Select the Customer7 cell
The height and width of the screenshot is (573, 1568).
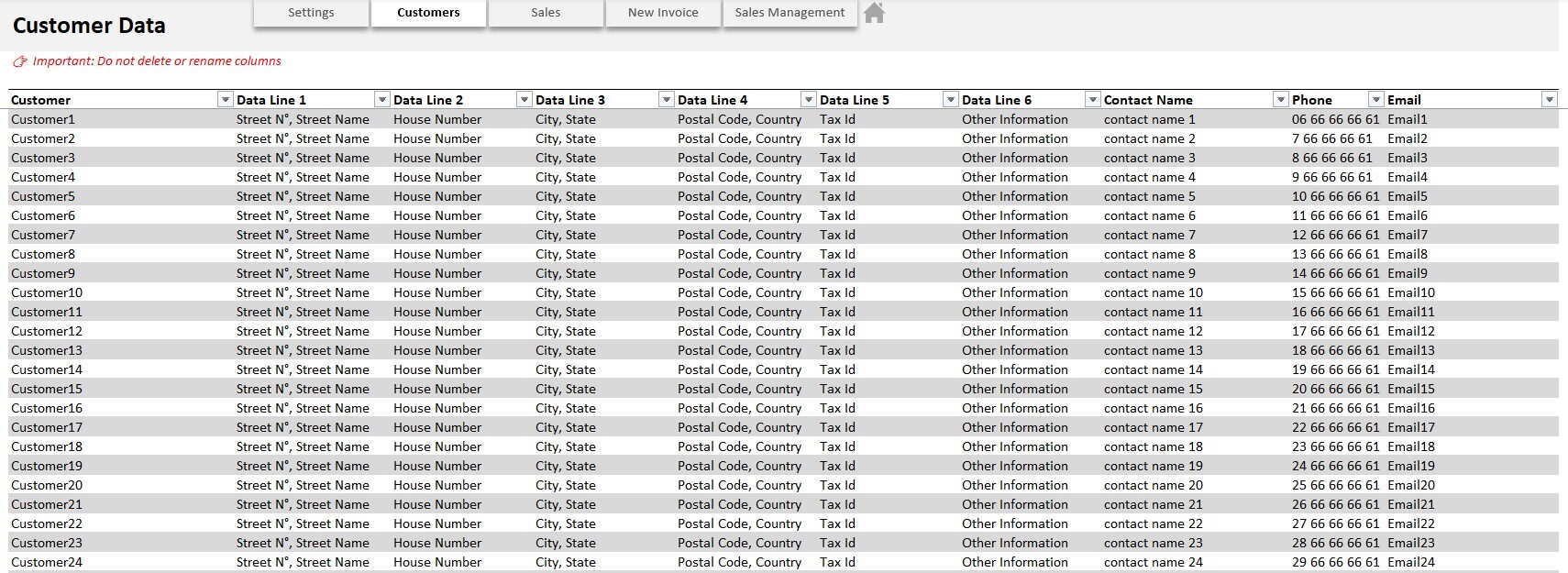point(121,235)
